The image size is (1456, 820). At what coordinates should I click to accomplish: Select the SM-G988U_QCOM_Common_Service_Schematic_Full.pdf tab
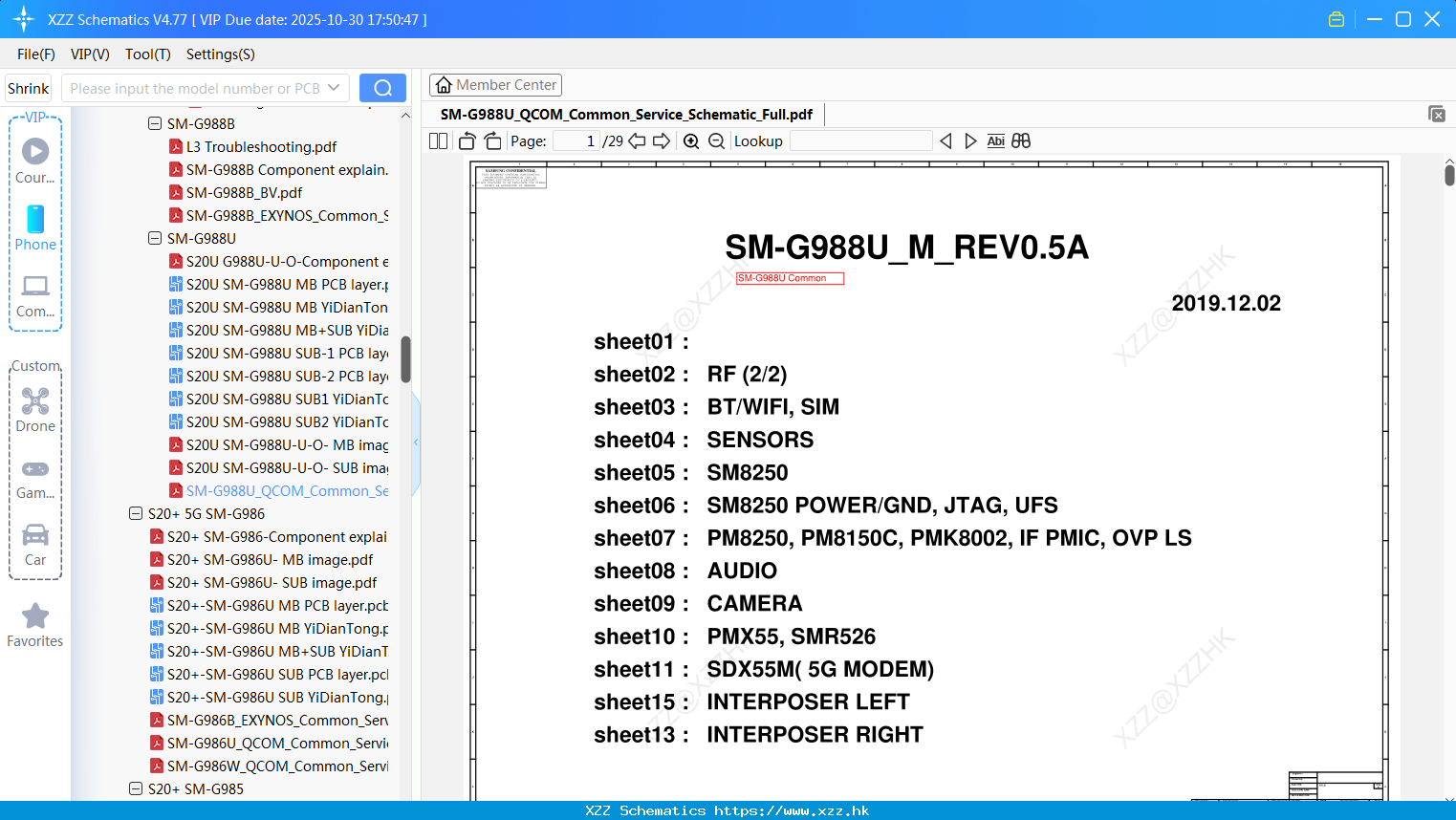626,114
